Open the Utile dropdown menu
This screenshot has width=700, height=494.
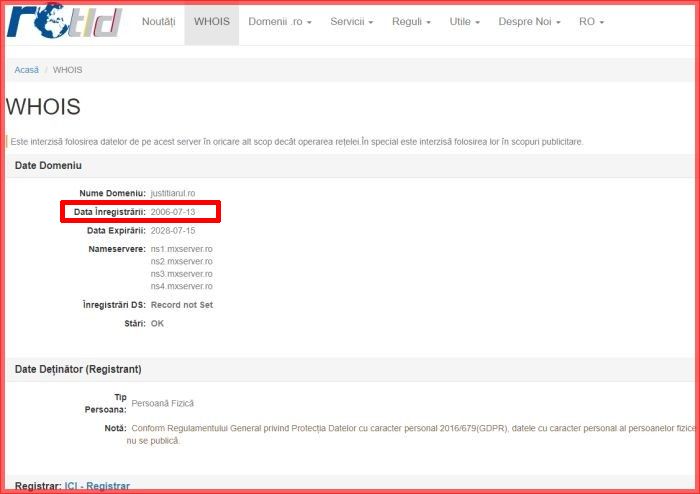pos(464,21)
